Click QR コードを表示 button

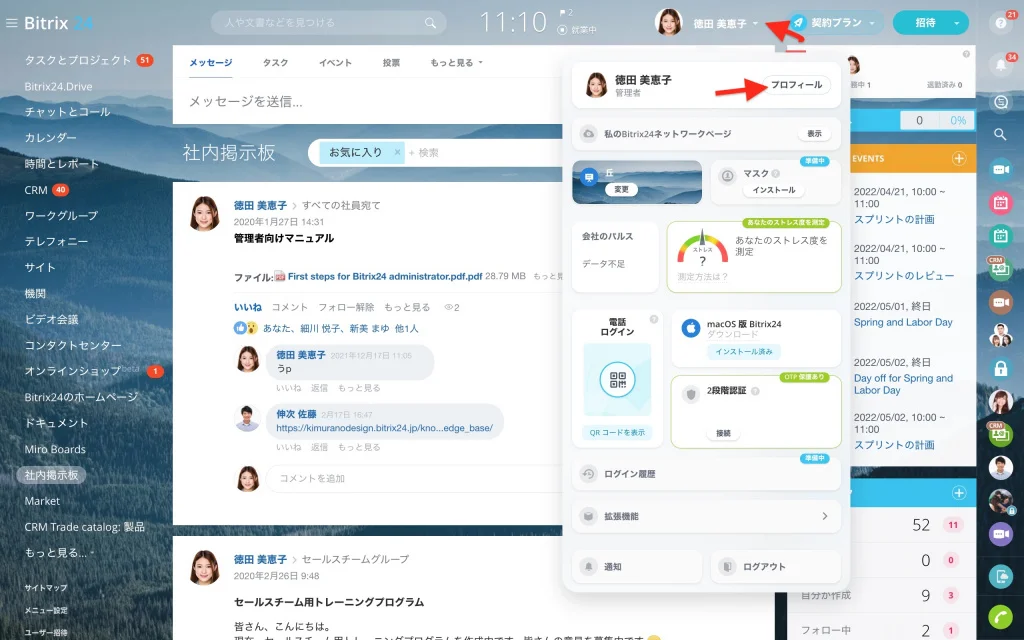point(617,432)
